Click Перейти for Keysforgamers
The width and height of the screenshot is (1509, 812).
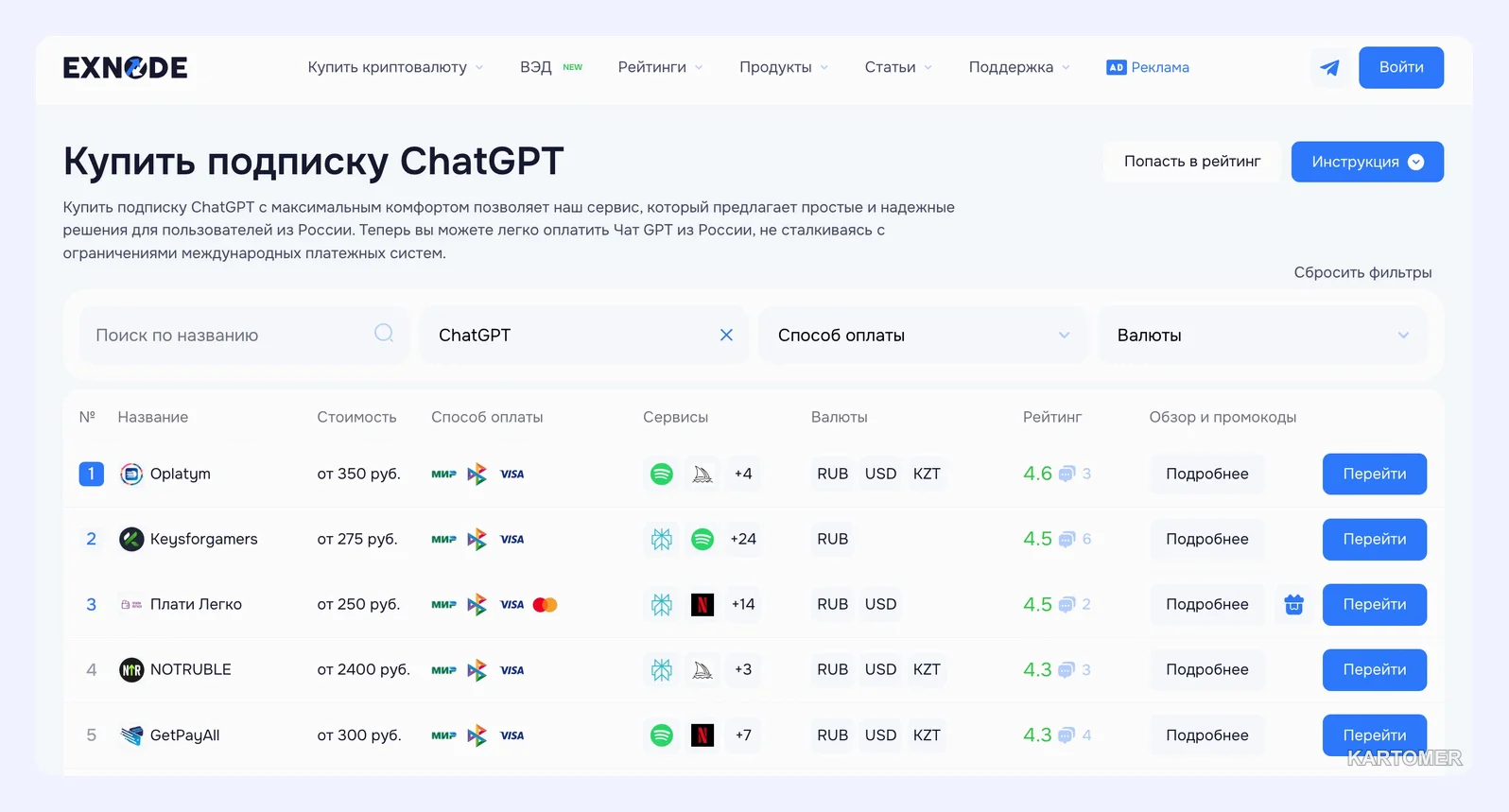[1375, 539]
